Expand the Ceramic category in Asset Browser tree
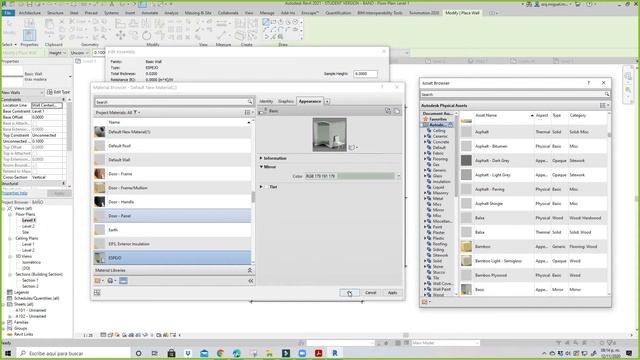 (425, 136)
